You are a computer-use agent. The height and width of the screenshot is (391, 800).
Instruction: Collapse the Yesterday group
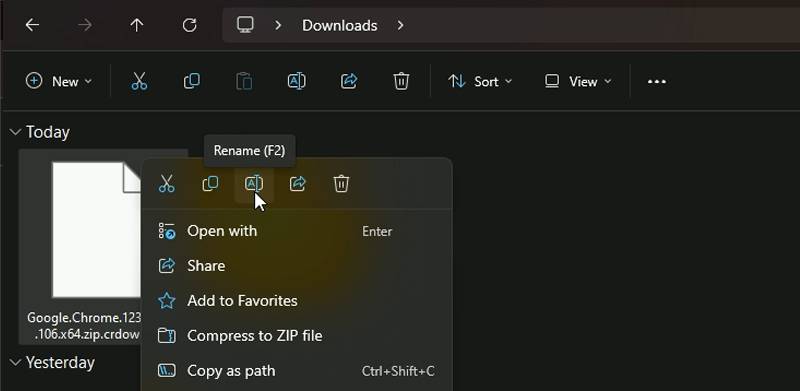16,362
